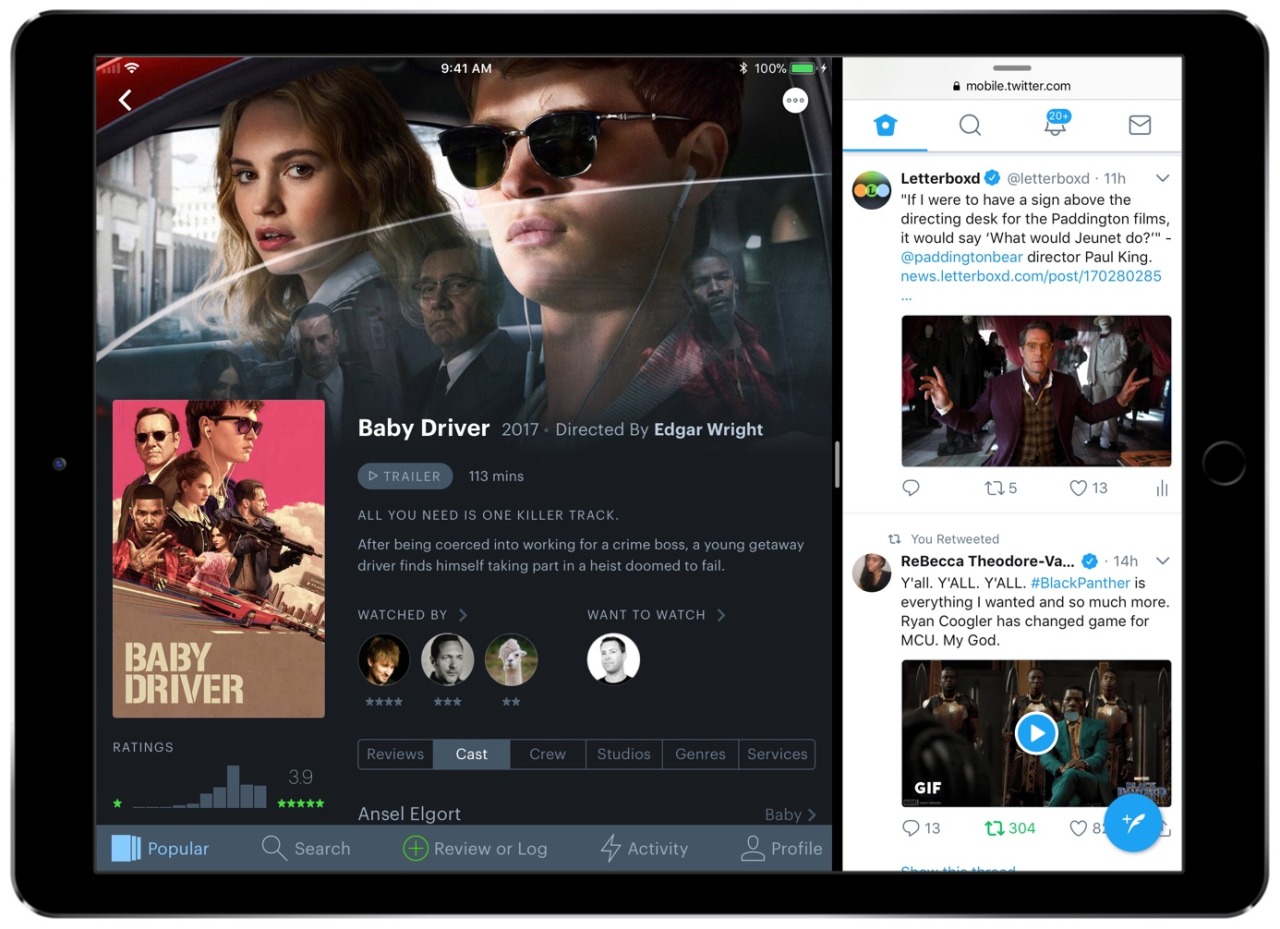
Task: Open ReBecca Theodore-Va... display name
Action: [x=988, y=561]
